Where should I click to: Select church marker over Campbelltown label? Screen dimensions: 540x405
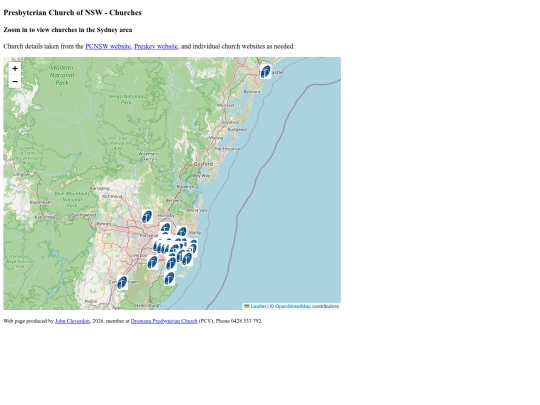[122, 282]
